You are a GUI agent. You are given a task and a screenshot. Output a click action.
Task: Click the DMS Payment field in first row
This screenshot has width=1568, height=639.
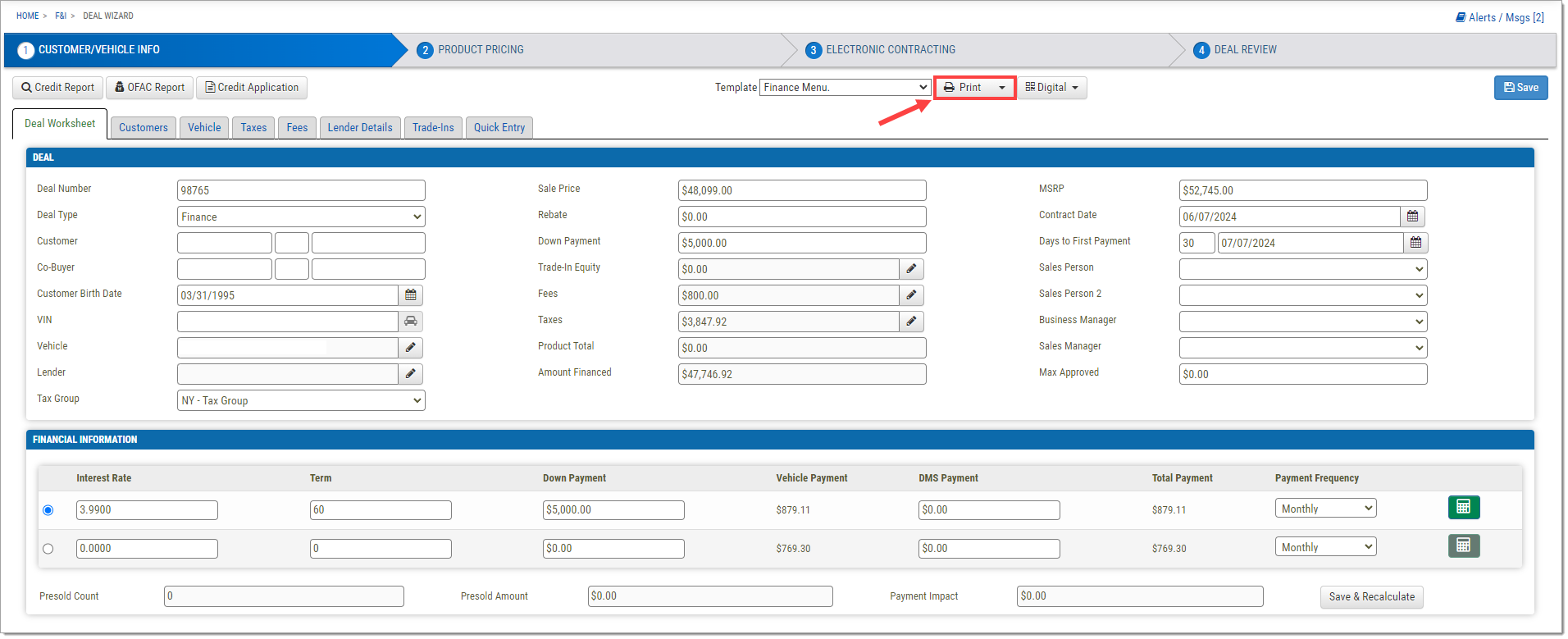(x=989, y=510)
